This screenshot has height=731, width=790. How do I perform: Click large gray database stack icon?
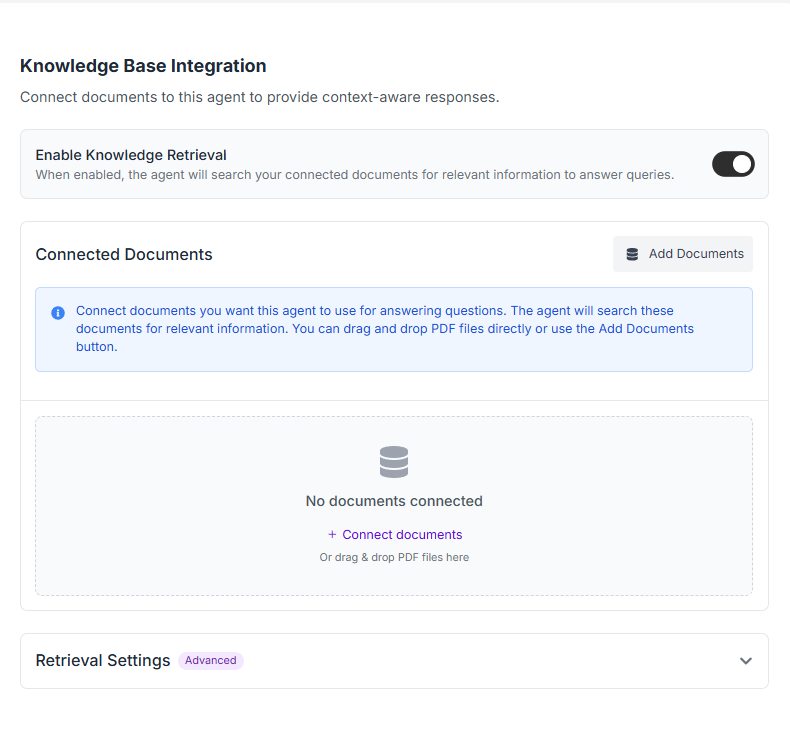[393, 461]
